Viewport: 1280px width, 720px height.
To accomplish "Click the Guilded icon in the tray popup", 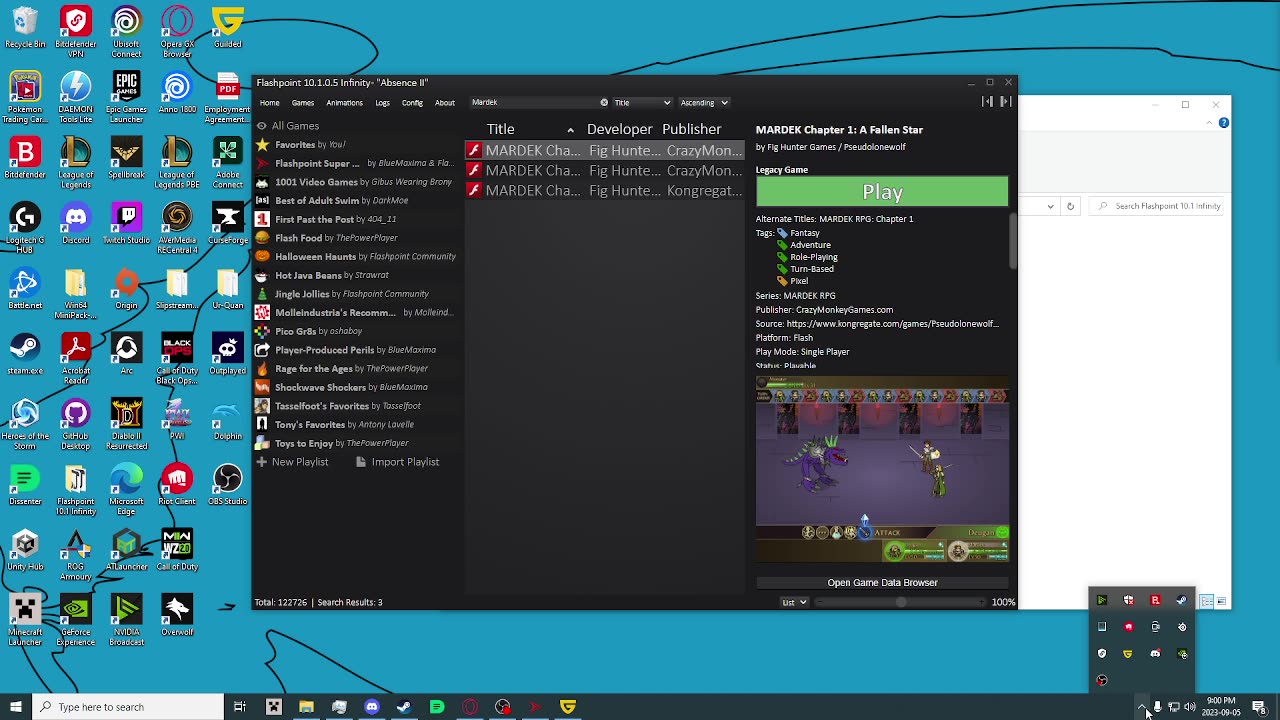I will point(1128,653).
